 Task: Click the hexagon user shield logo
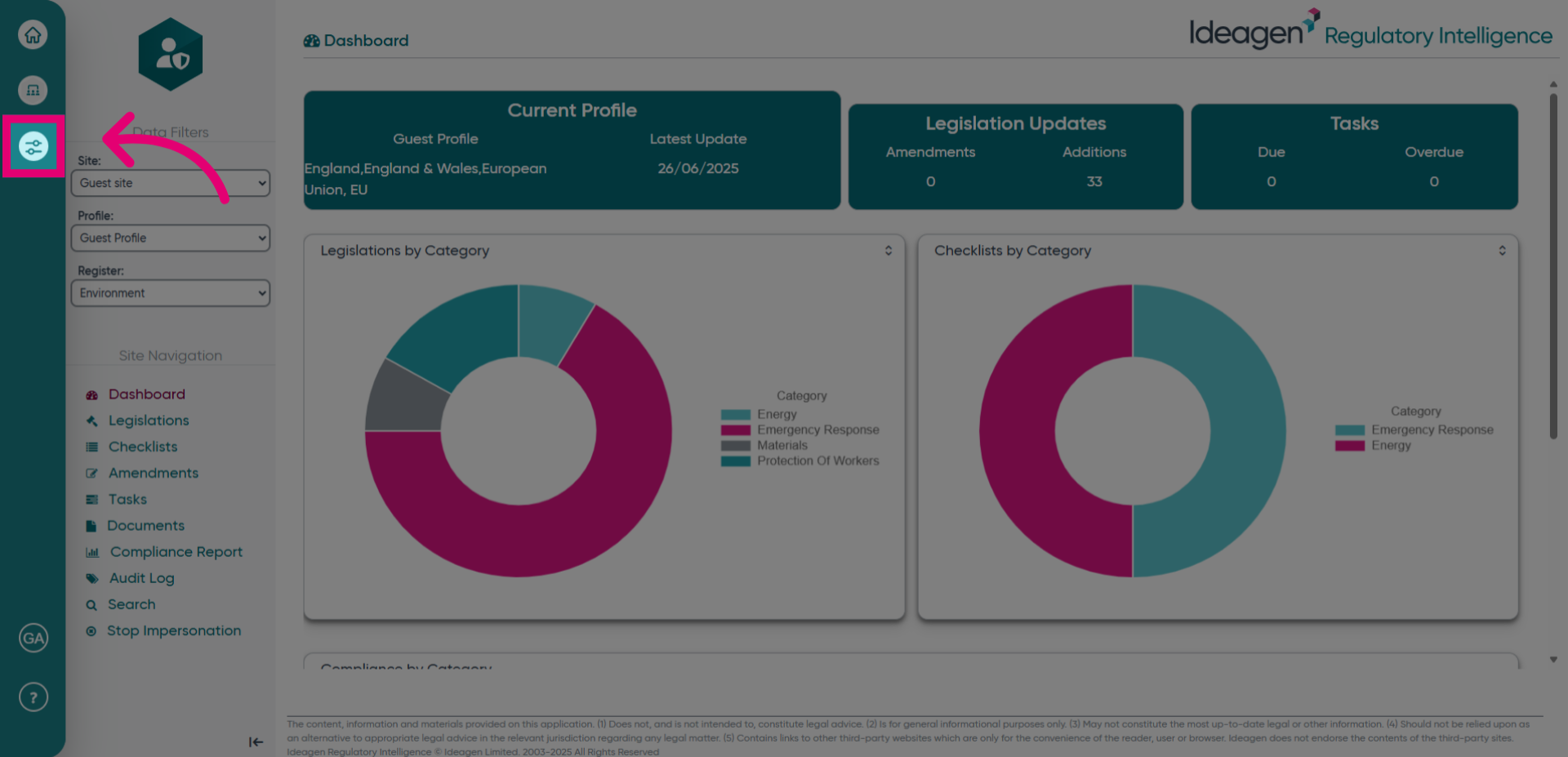click(171, 55)
